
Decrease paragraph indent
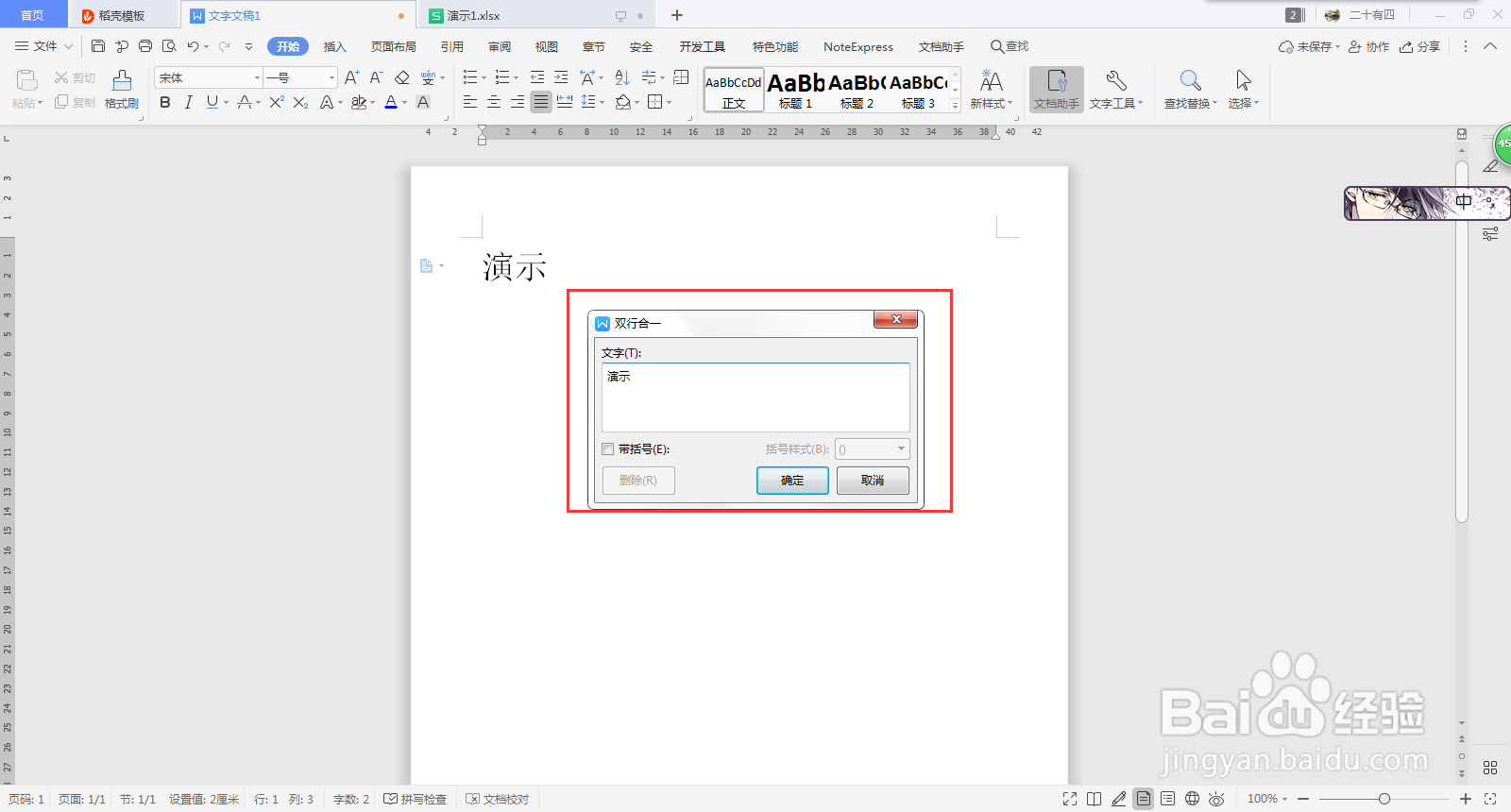[537, 77]
